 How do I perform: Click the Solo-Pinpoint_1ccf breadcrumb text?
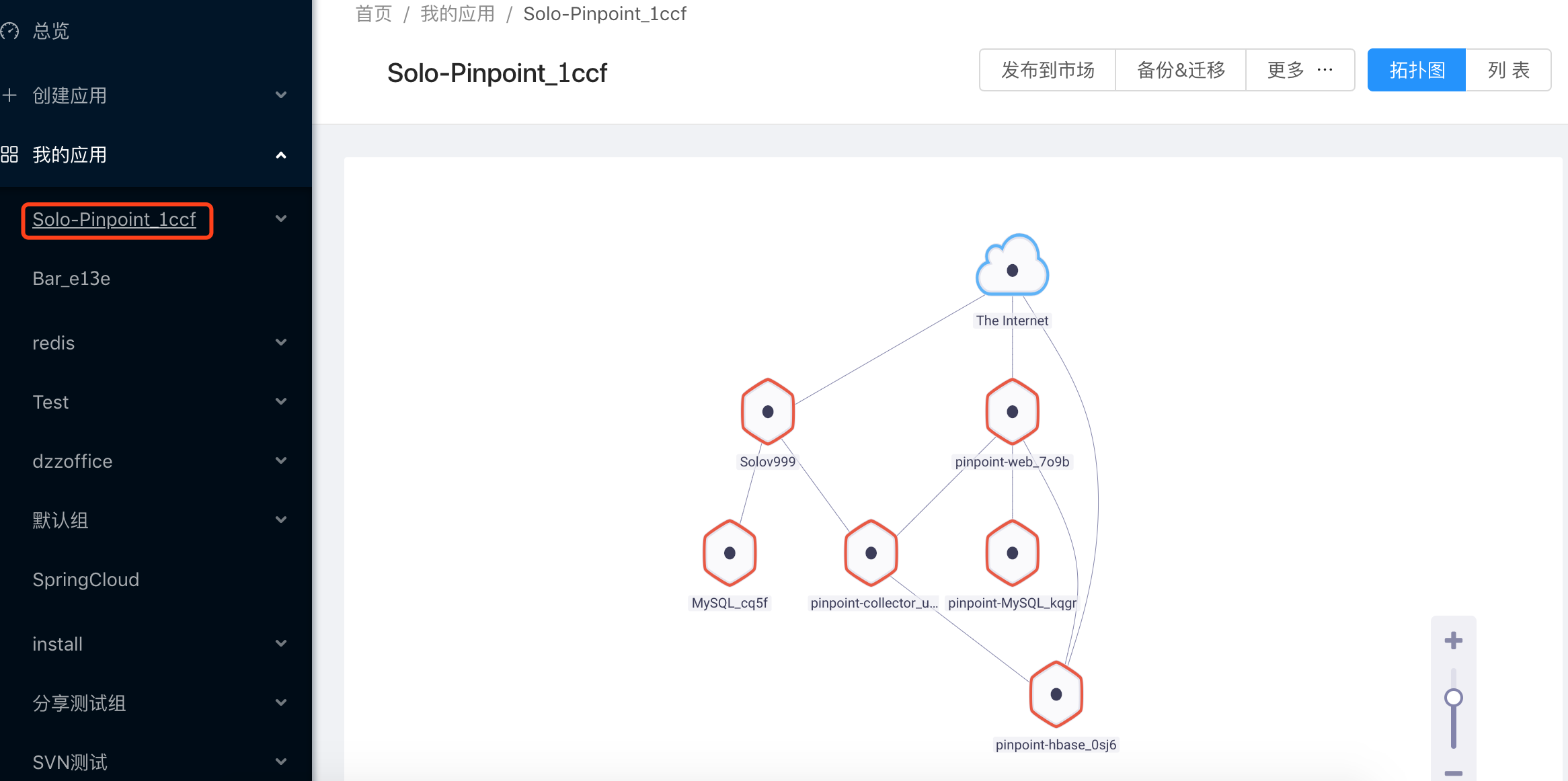pyautogui.click(x=604, y=13)
